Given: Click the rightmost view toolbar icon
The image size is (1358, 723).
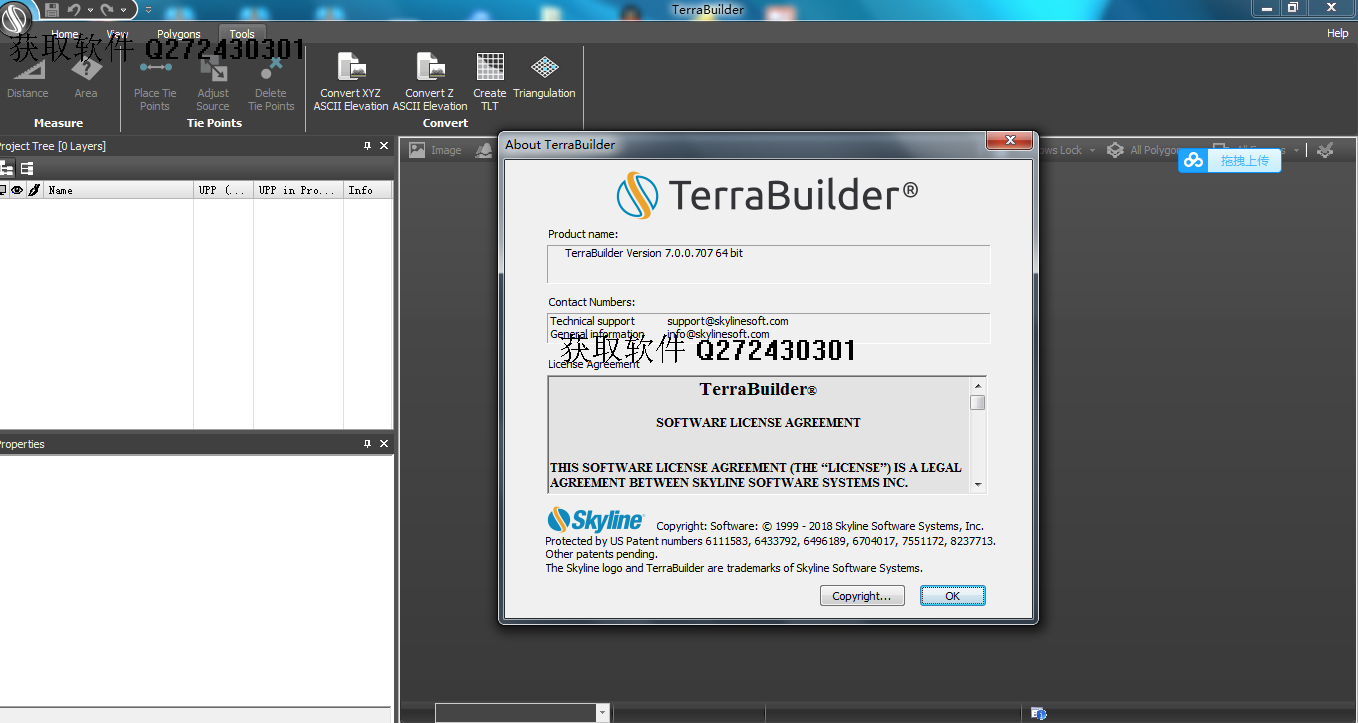Looking at the screenshot, I should pos(1325,150).
